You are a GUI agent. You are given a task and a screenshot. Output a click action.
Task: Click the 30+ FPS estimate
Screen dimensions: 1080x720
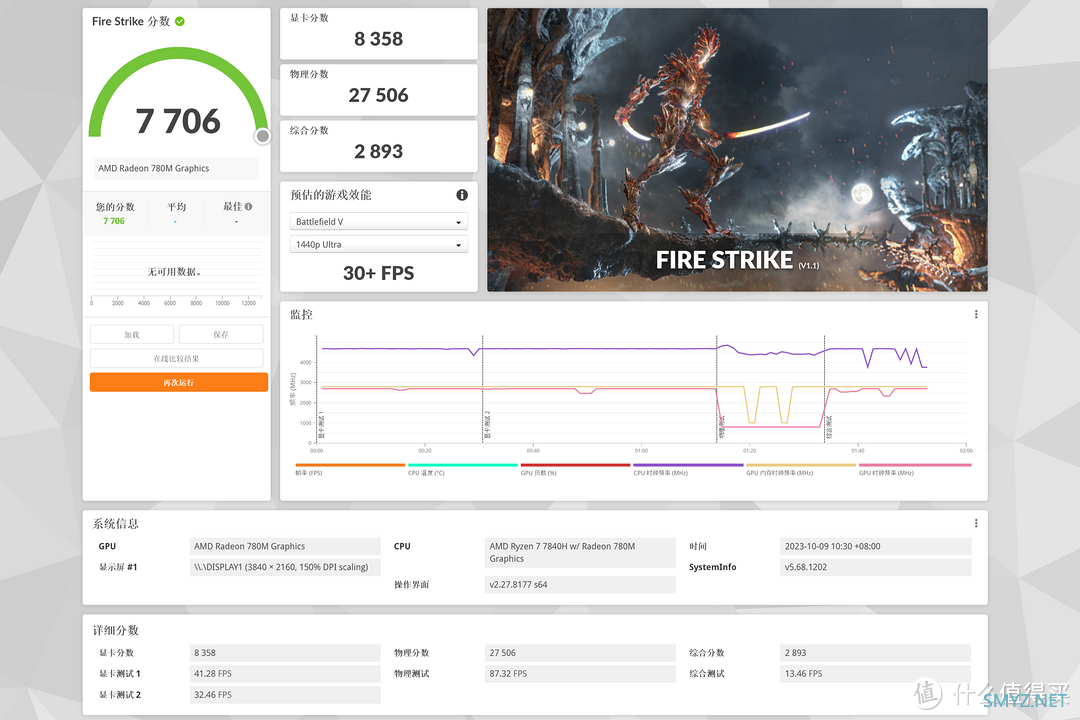379,274
